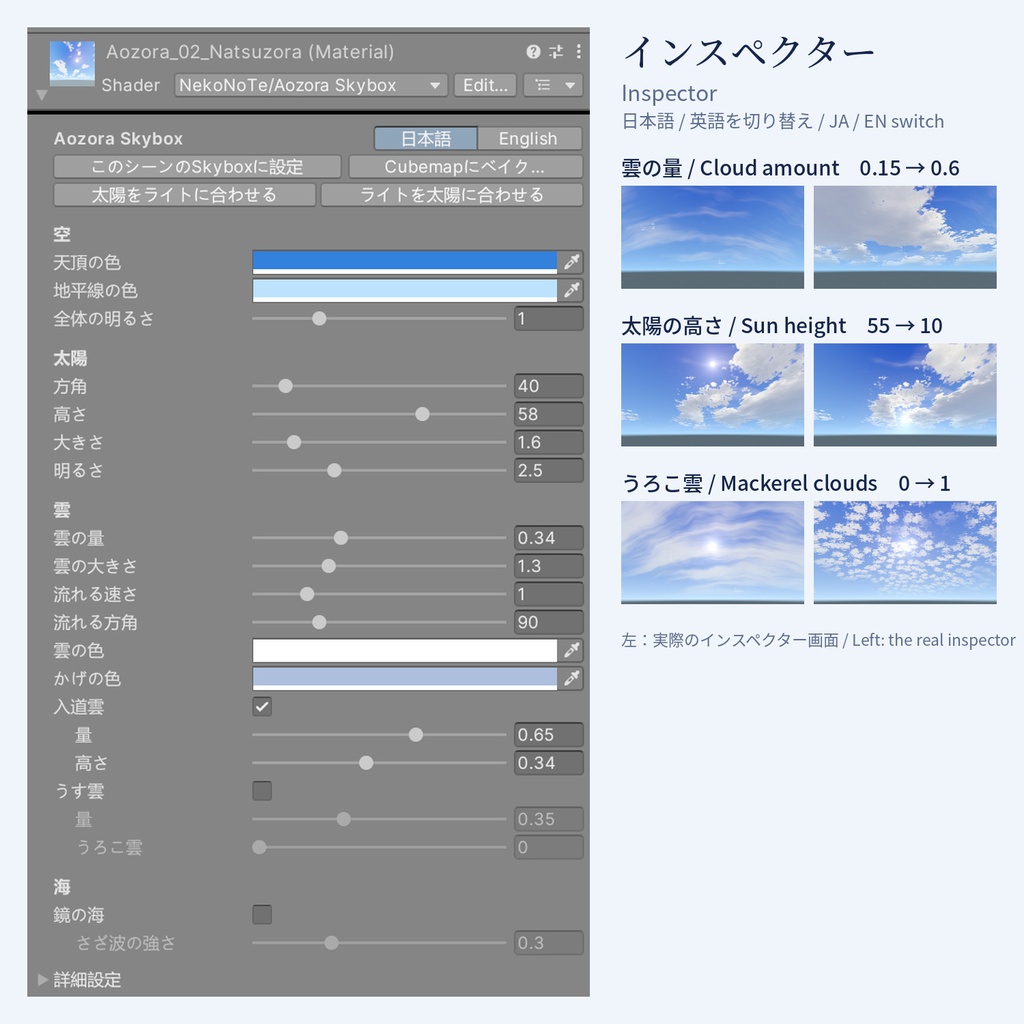This screenshot has width=1024, height=1024.
Task: Click the 太陽 高さ slider handle
Action: pyautogui.click(x=423, y=414)
